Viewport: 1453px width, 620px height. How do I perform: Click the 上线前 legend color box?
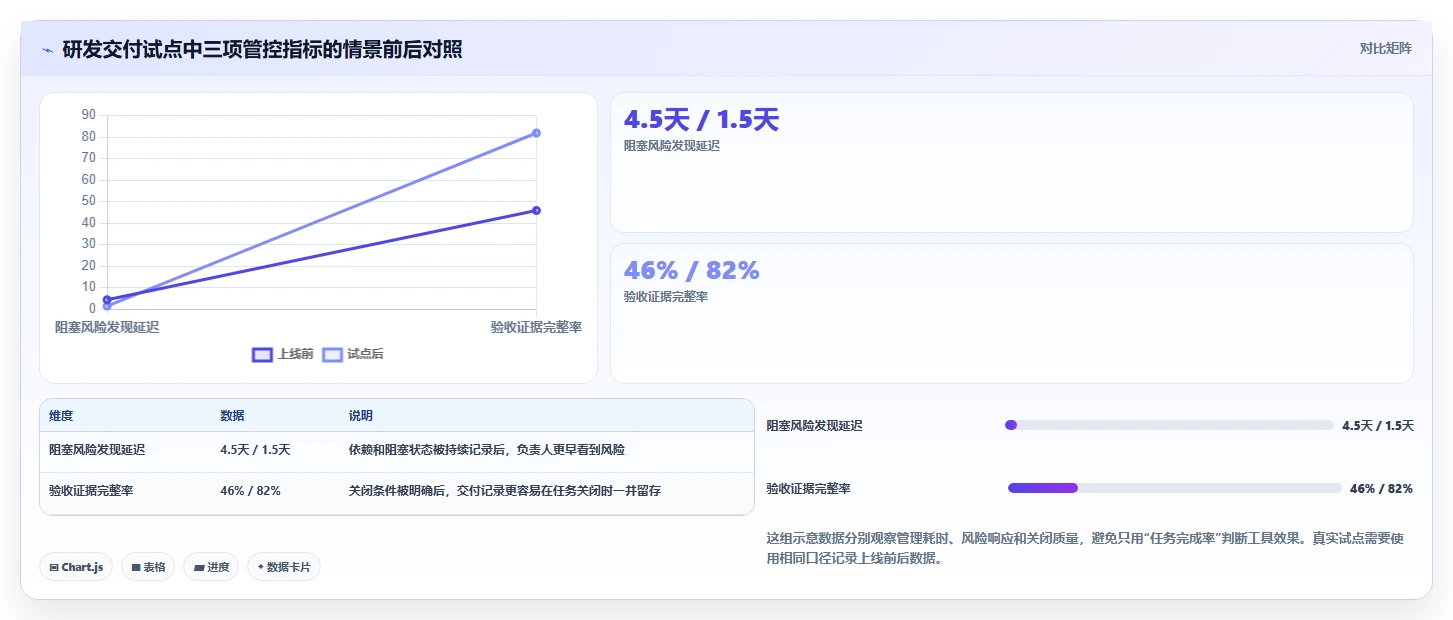(x=262, y=354)
